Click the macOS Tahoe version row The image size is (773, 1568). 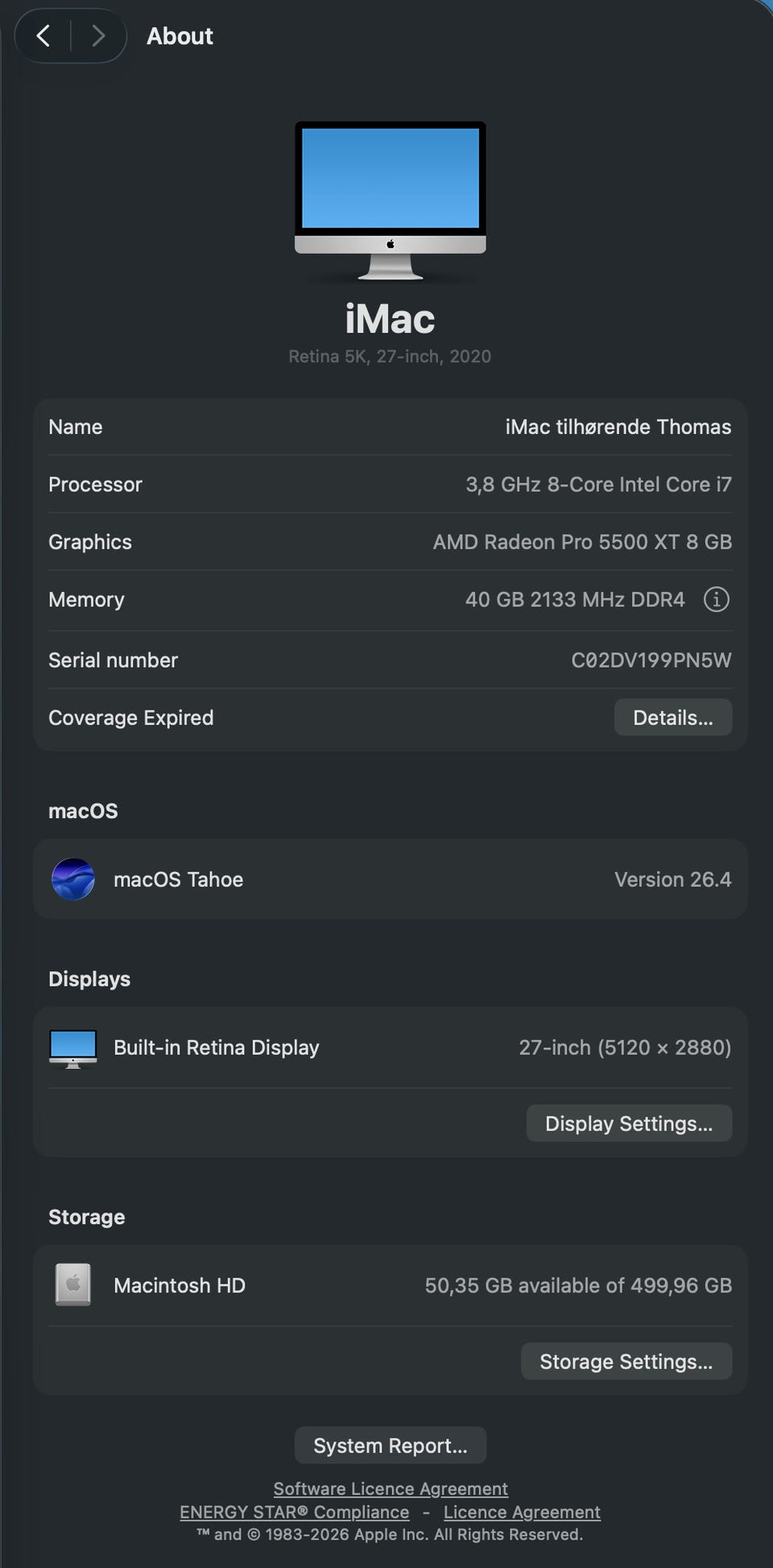(391, 879)
